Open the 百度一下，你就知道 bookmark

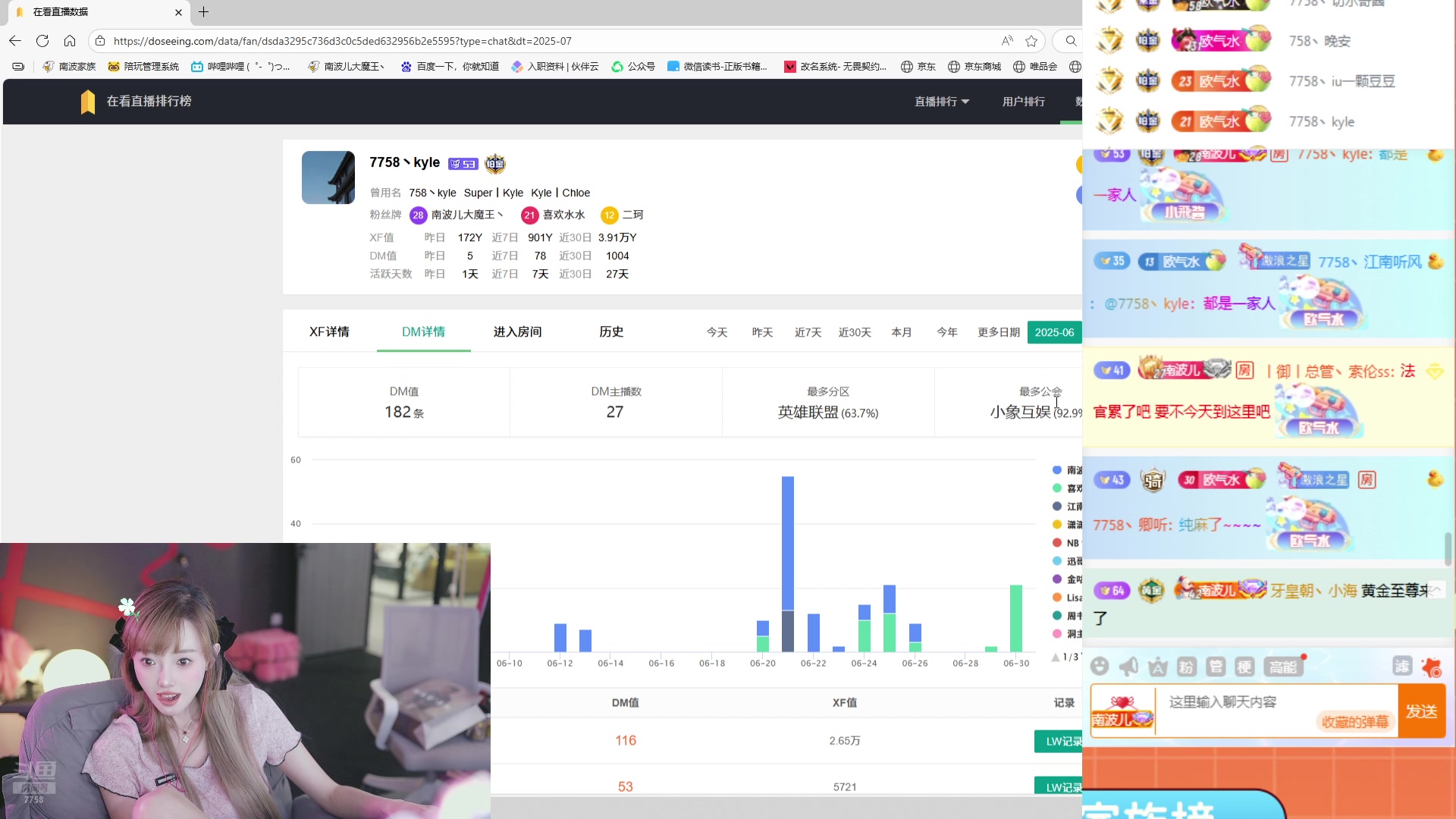[x=450, y=67]
